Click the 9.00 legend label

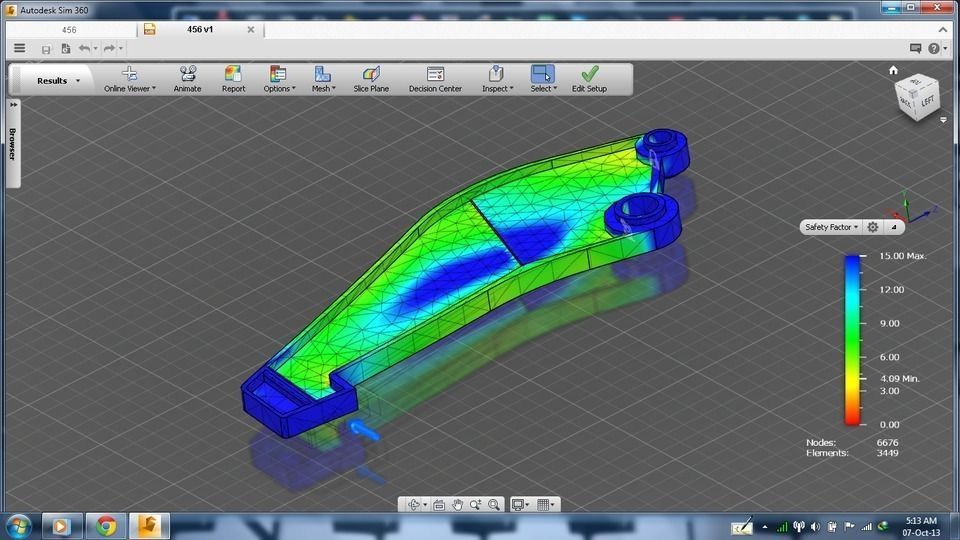[890, 323]
